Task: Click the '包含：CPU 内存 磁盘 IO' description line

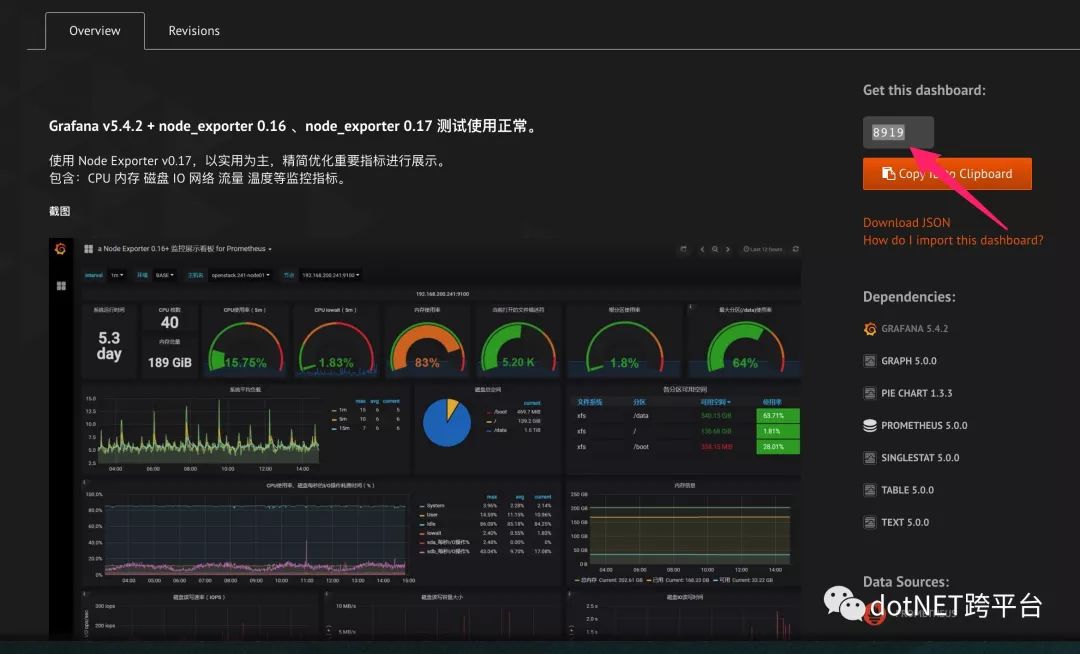Action: click(198, 178)
